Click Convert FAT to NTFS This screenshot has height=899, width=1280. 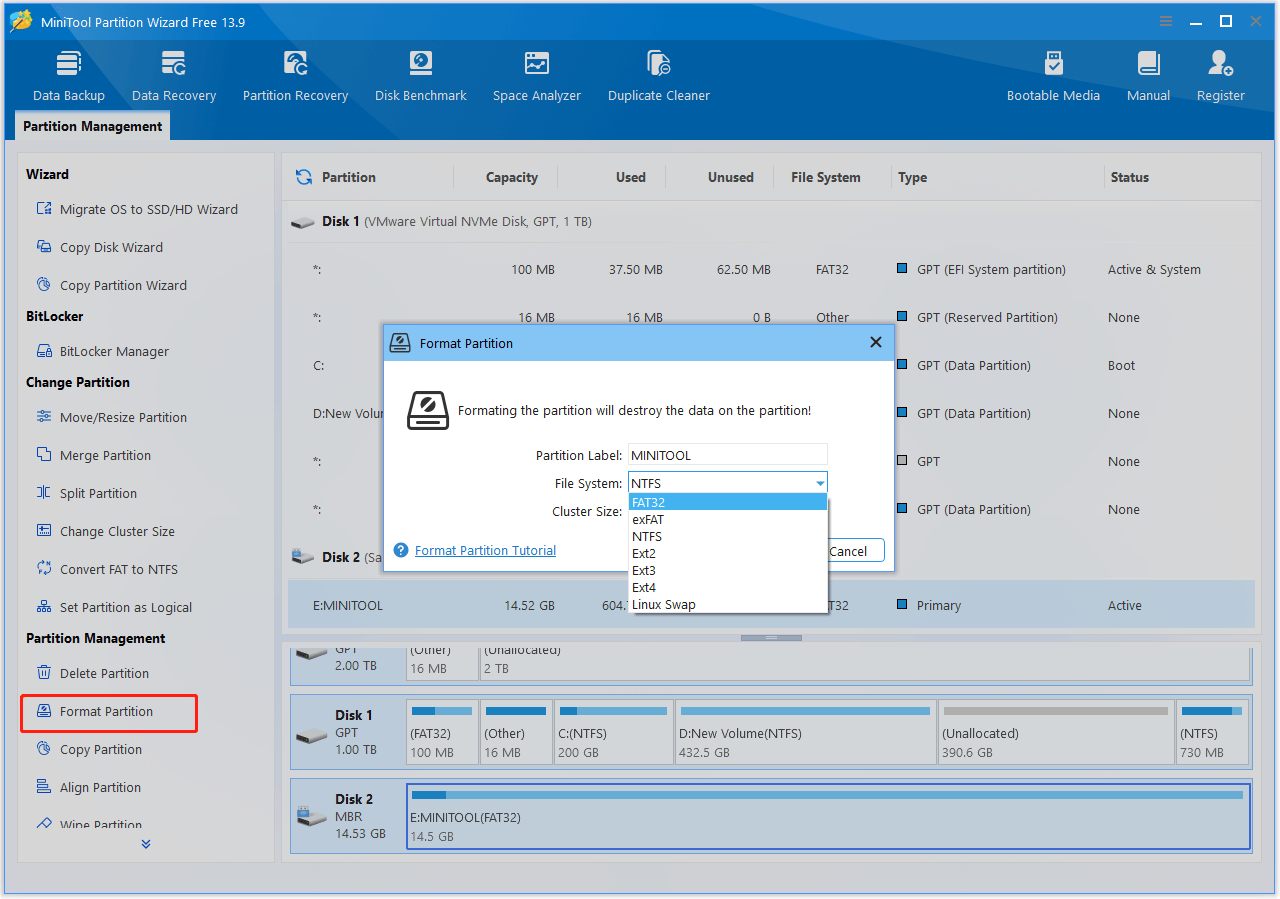106,569
